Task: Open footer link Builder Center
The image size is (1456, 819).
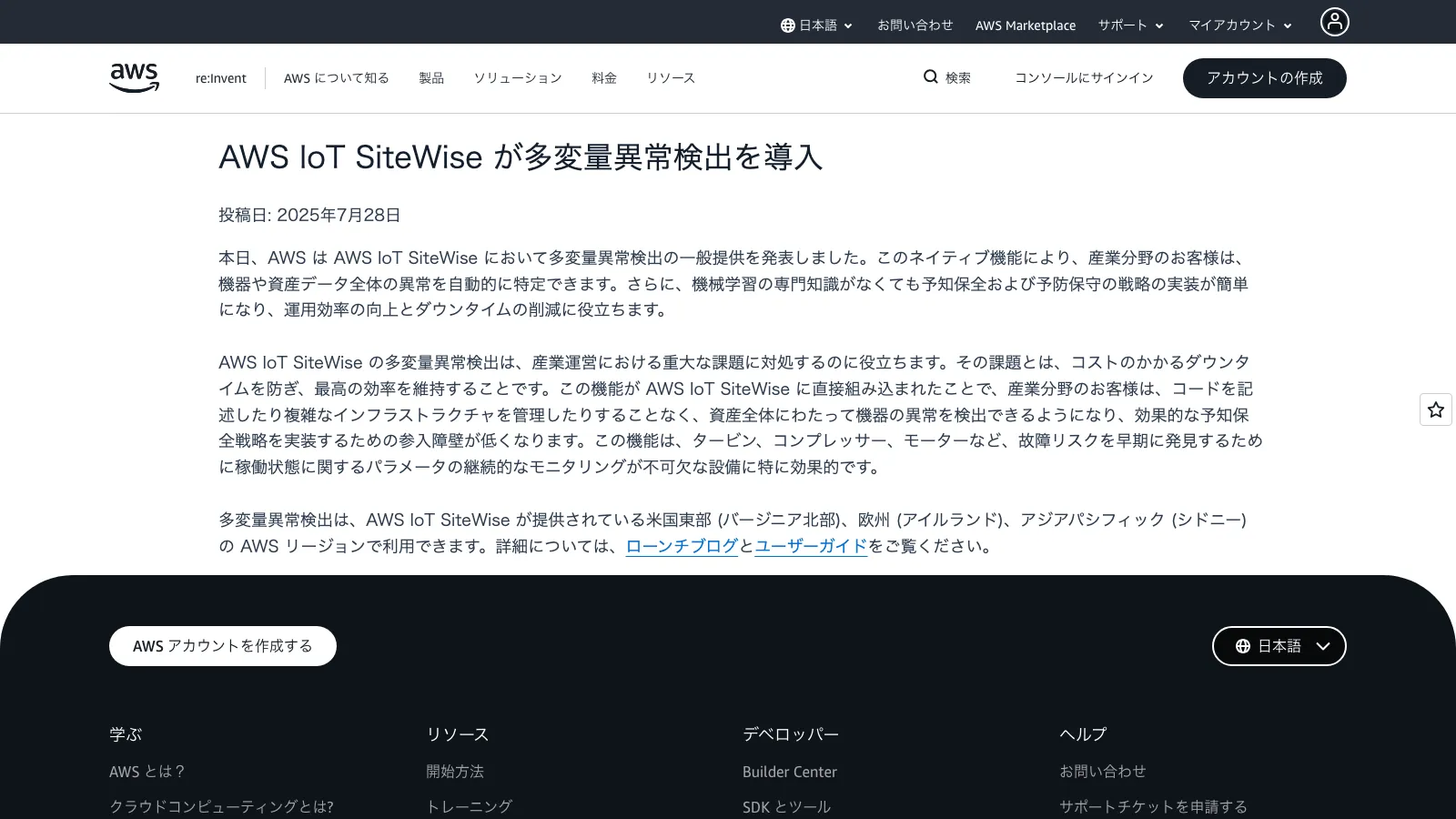Action: [790, 772]
